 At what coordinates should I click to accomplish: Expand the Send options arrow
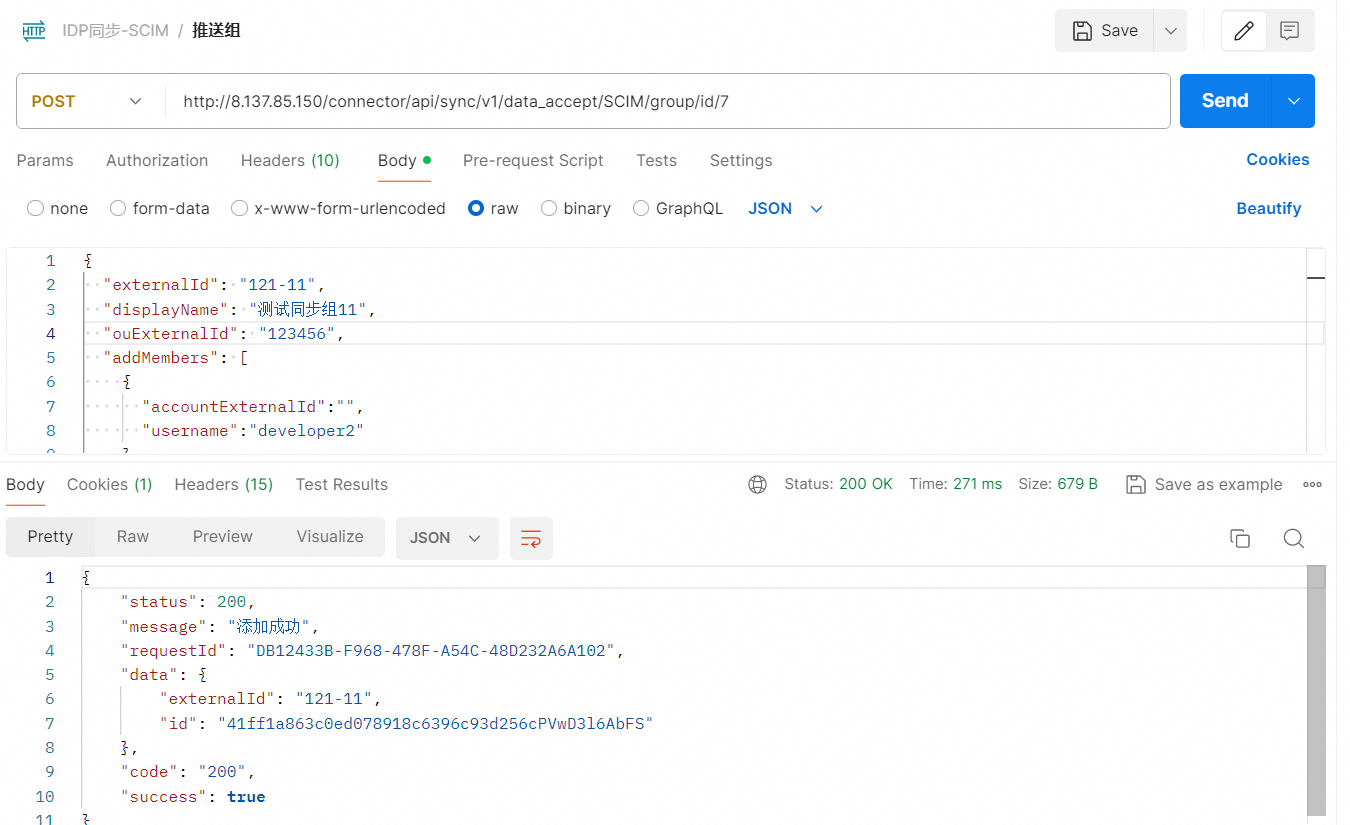coord(1294,101)
